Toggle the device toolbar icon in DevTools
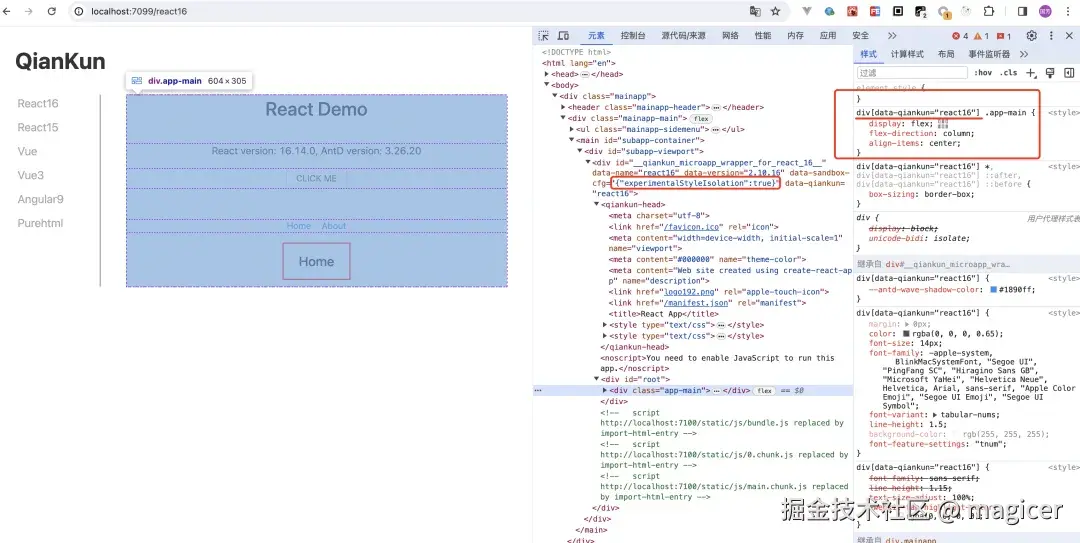This screenshot has width=1080, height=543. pos(563,36)
